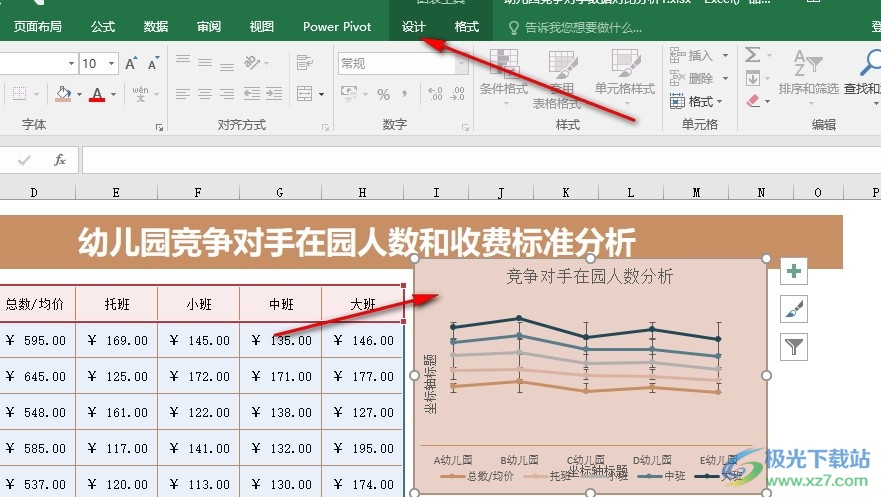Select column header G
Screen dimensions: 881x497
[280, 193]
